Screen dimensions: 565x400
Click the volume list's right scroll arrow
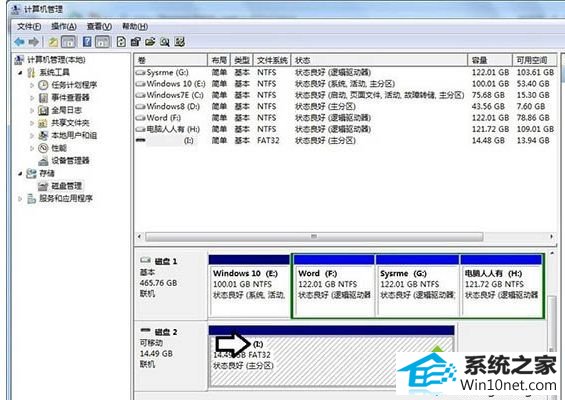point(551,237)
